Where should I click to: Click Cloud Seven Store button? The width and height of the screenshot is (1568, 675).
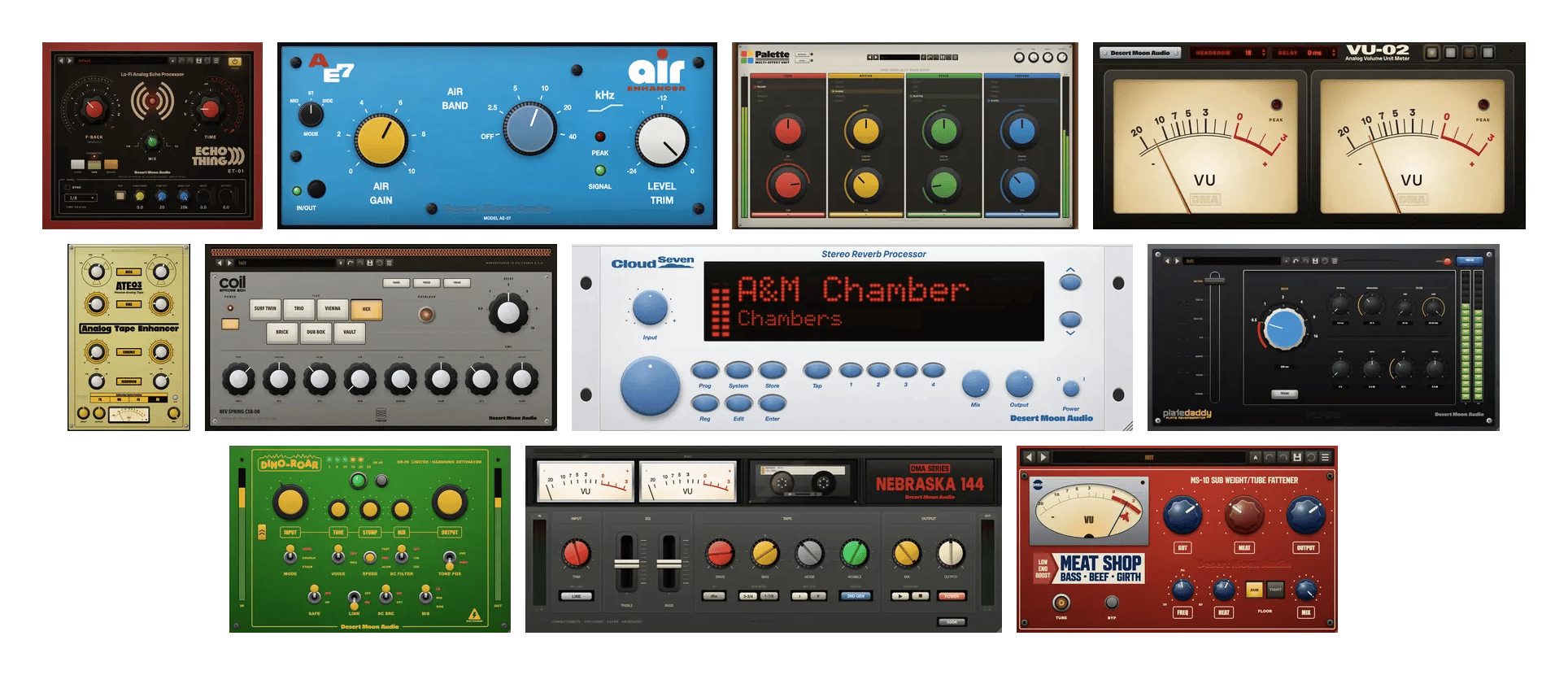point(772,371)
